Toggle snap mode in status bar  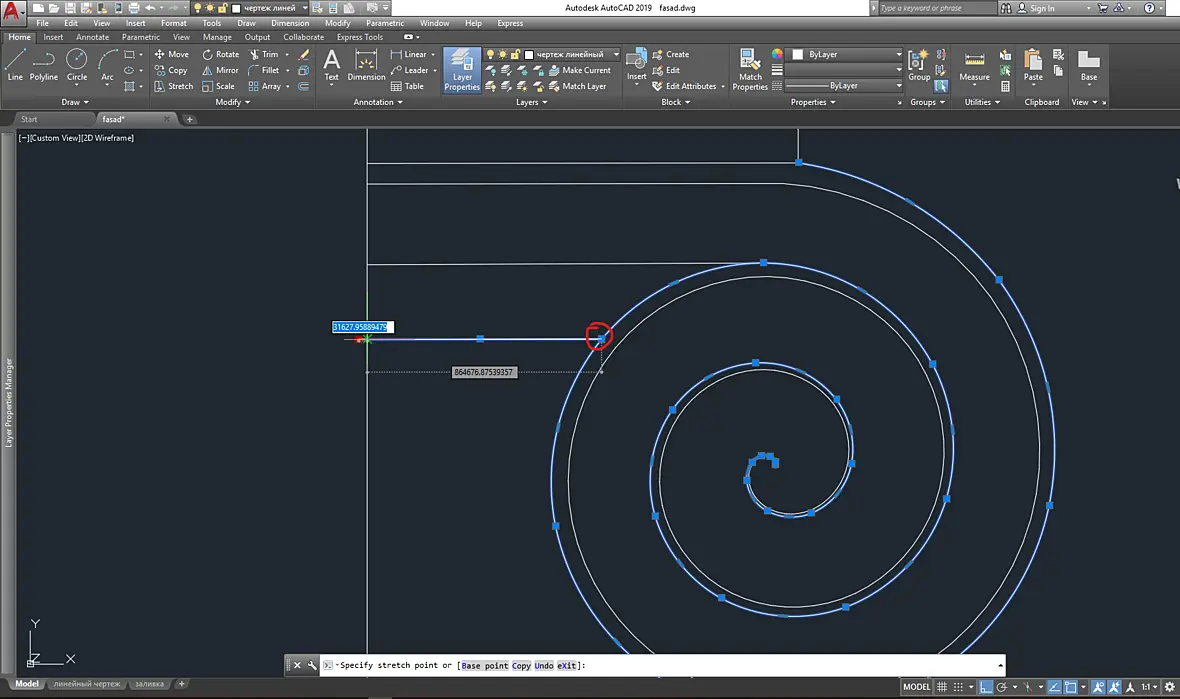(958, 687)
